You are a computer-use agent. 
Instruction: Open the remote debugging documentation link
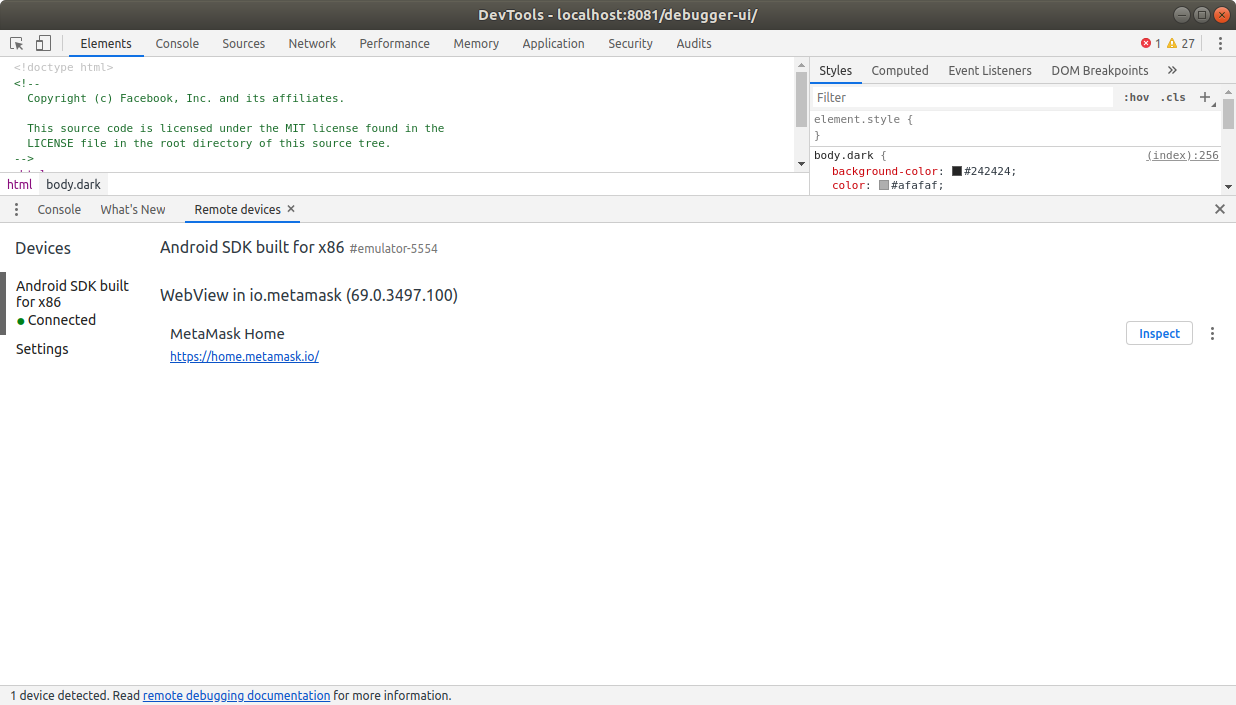236,695
